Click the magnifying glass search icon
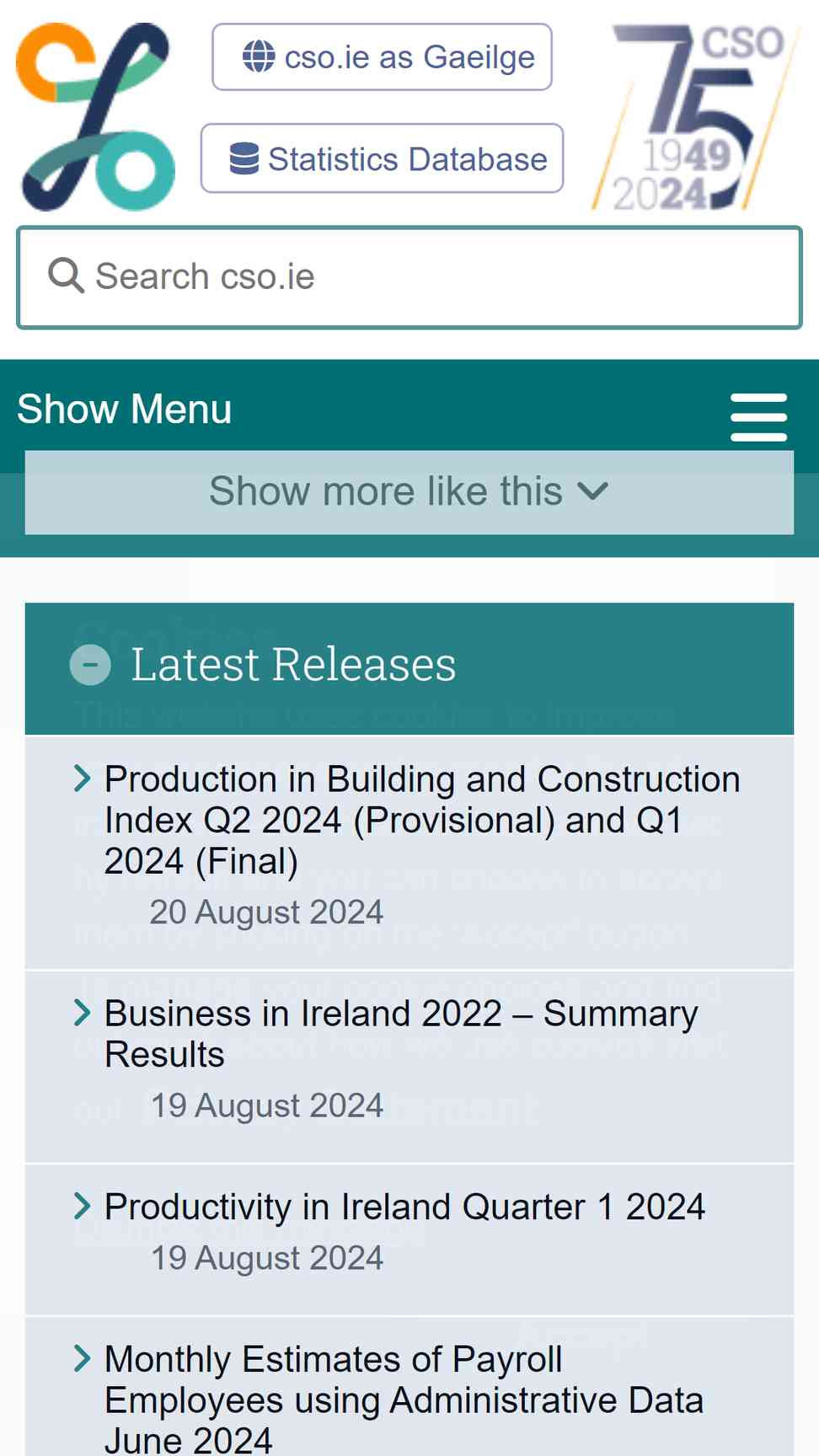Image resolution: width=819 pixels, height=1456 pixels. coord(66,276)
